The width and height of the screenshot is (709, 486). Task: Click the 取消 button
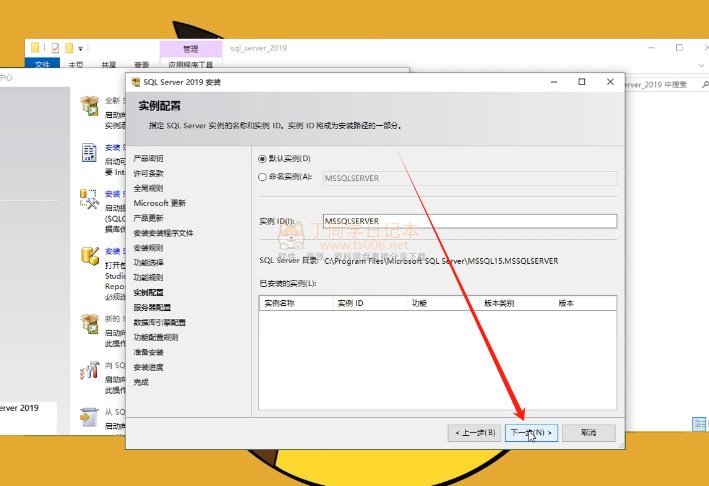click(588, 433)
